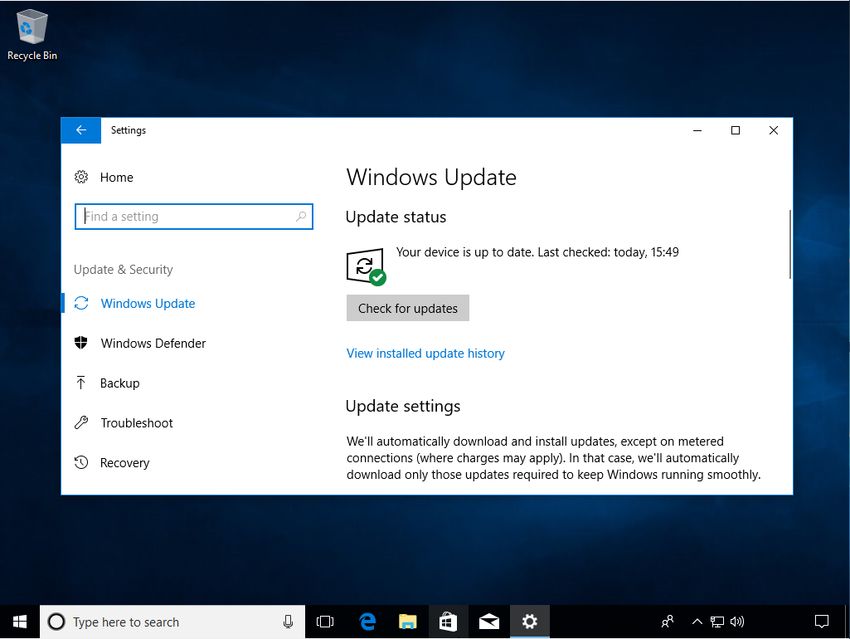Click the 'Your device is up to date' text
Image resolution: width=850 pixels, height=639 pixels.
(465, 253)
